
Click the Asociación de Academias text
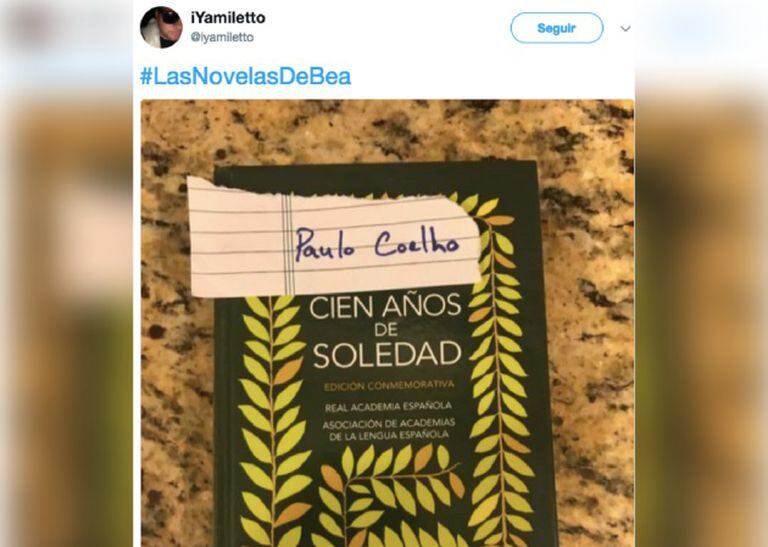pos(388,429)
